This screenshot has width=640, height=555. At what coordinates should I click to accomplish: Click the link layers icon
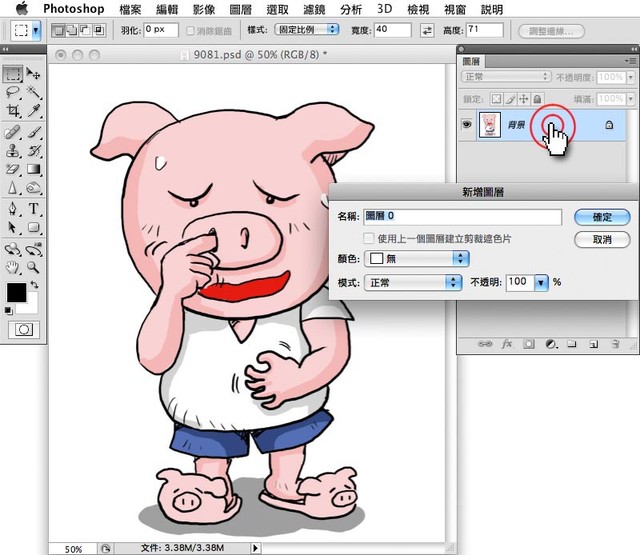pos(484,344)
